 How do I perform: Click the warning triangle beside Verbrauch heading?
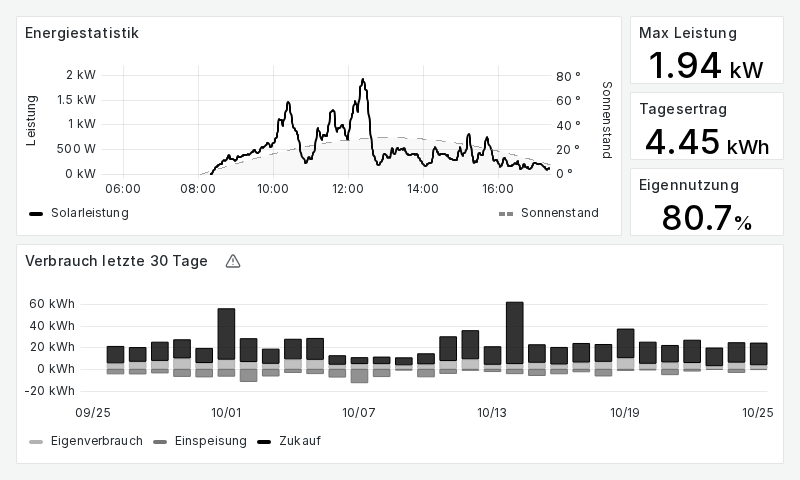coord(233,261)
